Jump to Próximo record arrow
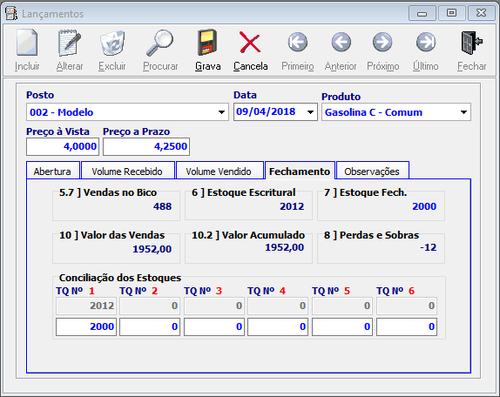The image size is (500, 397). pos(382,42)
